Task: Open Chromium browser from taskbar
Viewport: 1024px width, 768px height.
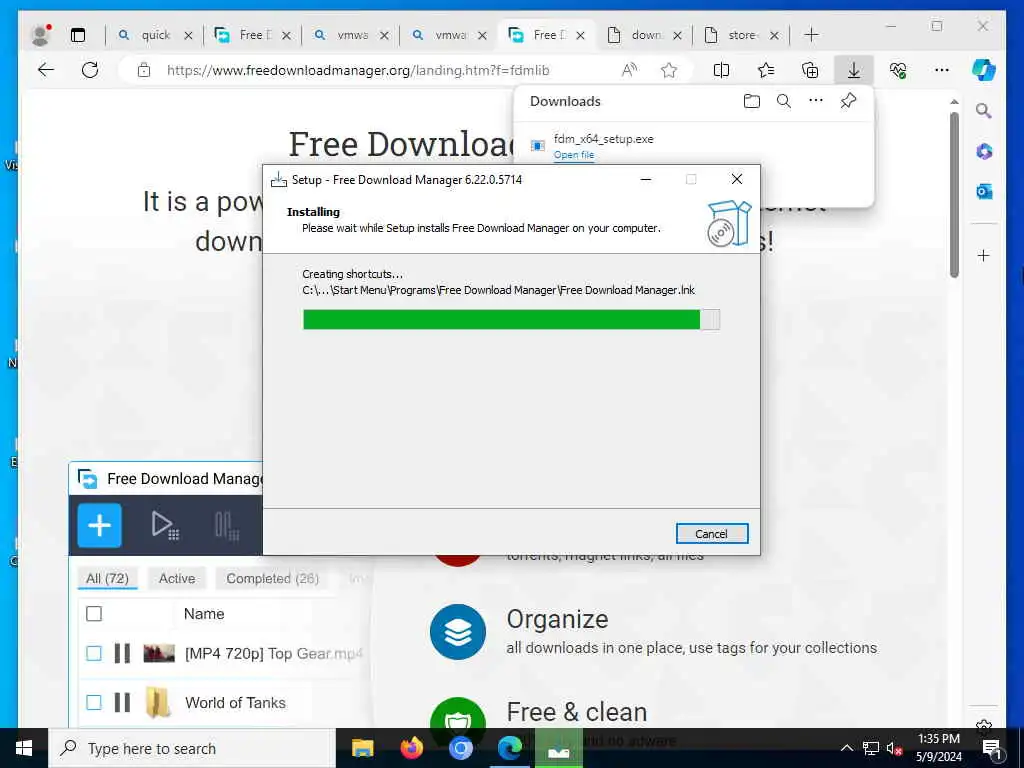Action: pyautogui.click(x=460, y=748)
